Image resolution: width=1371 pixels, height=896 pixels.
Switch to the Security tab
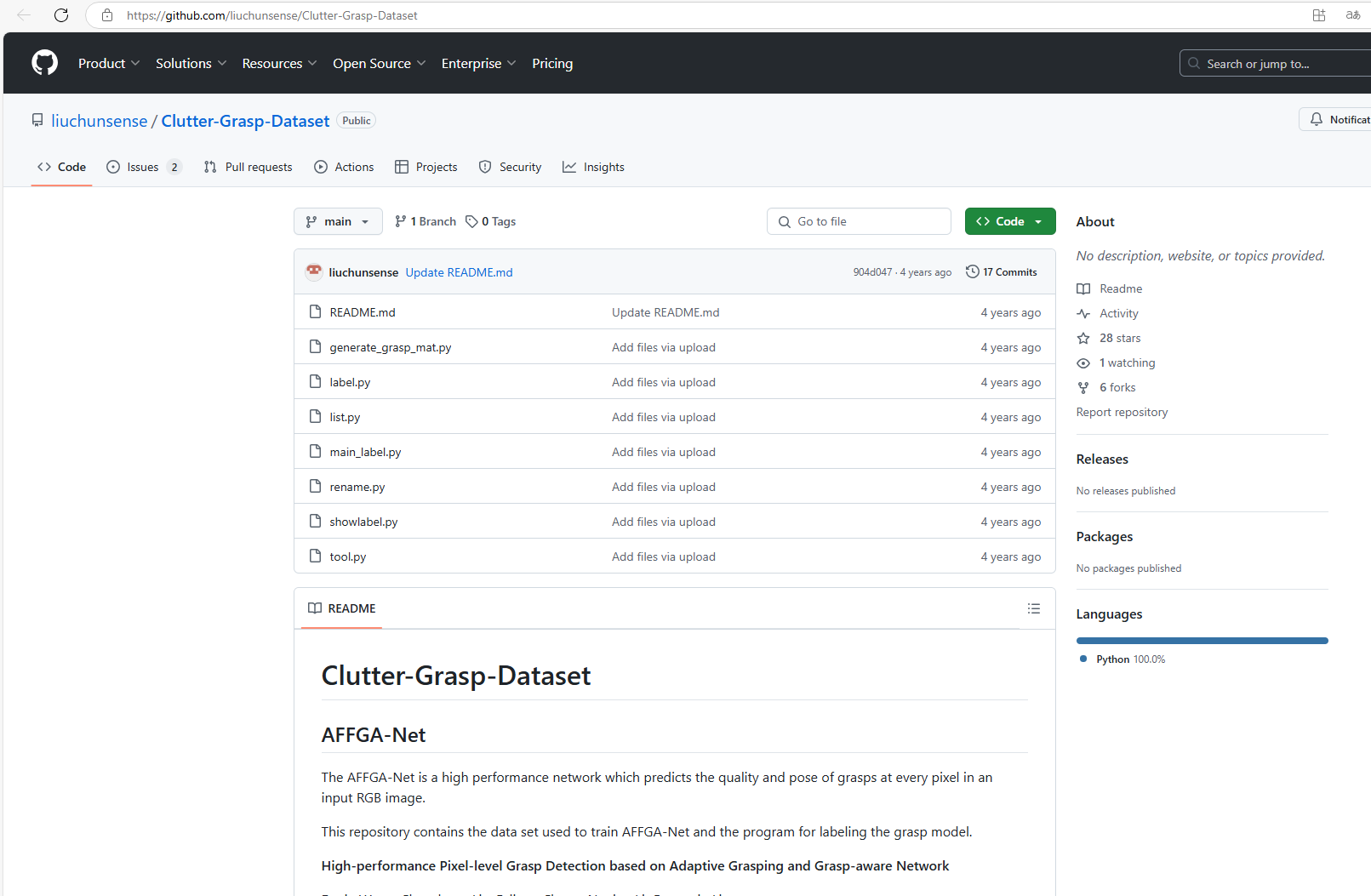coord(510,167)
